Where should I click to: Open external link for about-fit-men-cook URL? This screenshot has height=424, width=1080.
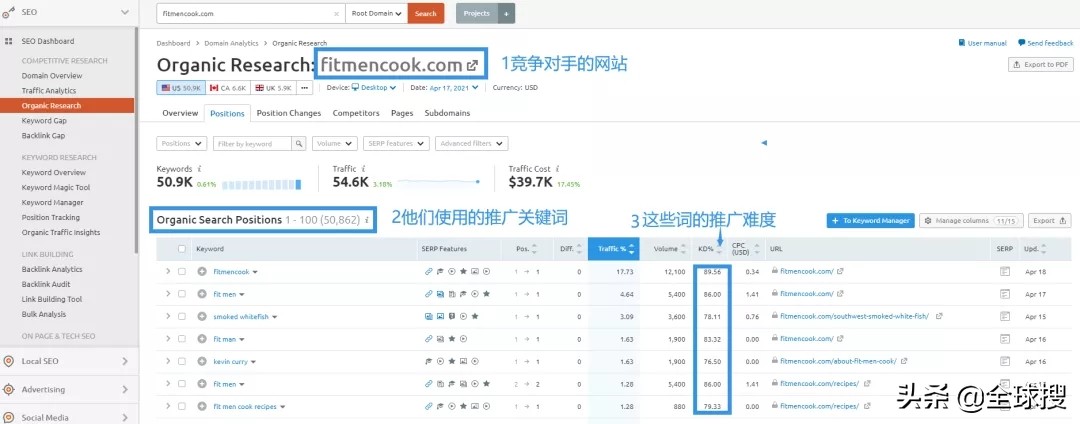[904, 361]
